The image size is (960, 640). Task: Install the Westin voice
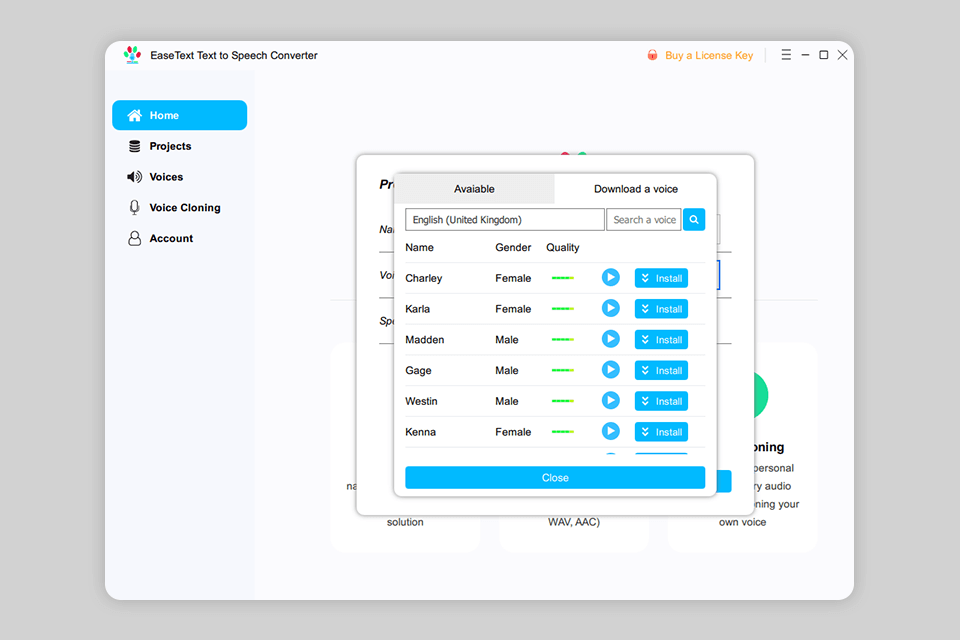(x=661, y=401)
